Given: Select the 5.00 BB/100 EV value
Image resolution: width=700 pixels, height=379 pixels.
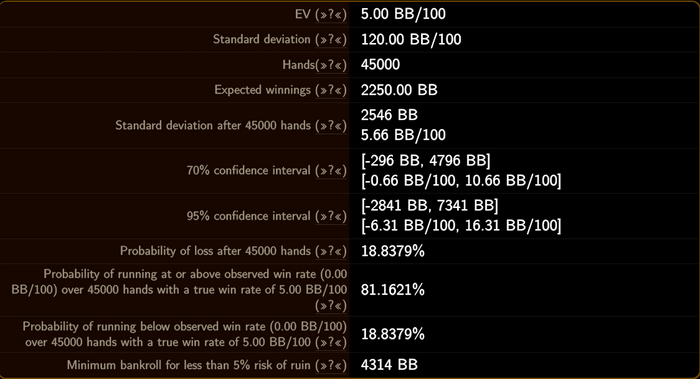Looking at the screenshot, I should click(403, 14).
